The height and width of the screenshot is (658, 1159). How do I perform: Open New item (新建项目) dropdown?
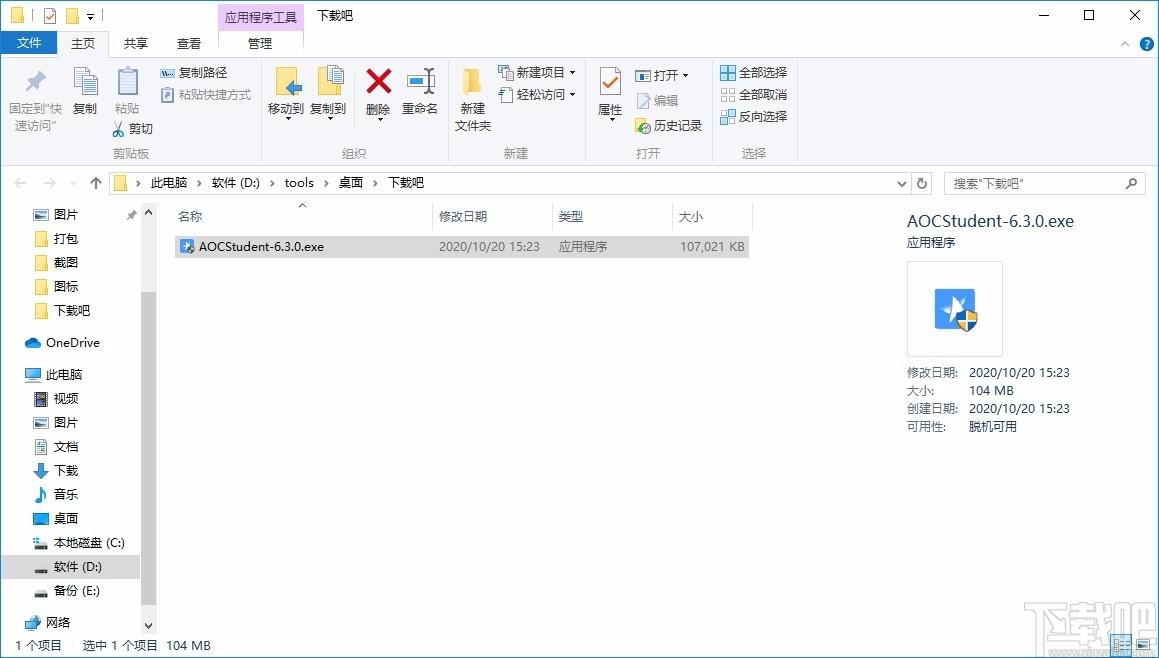click(537, 72)
